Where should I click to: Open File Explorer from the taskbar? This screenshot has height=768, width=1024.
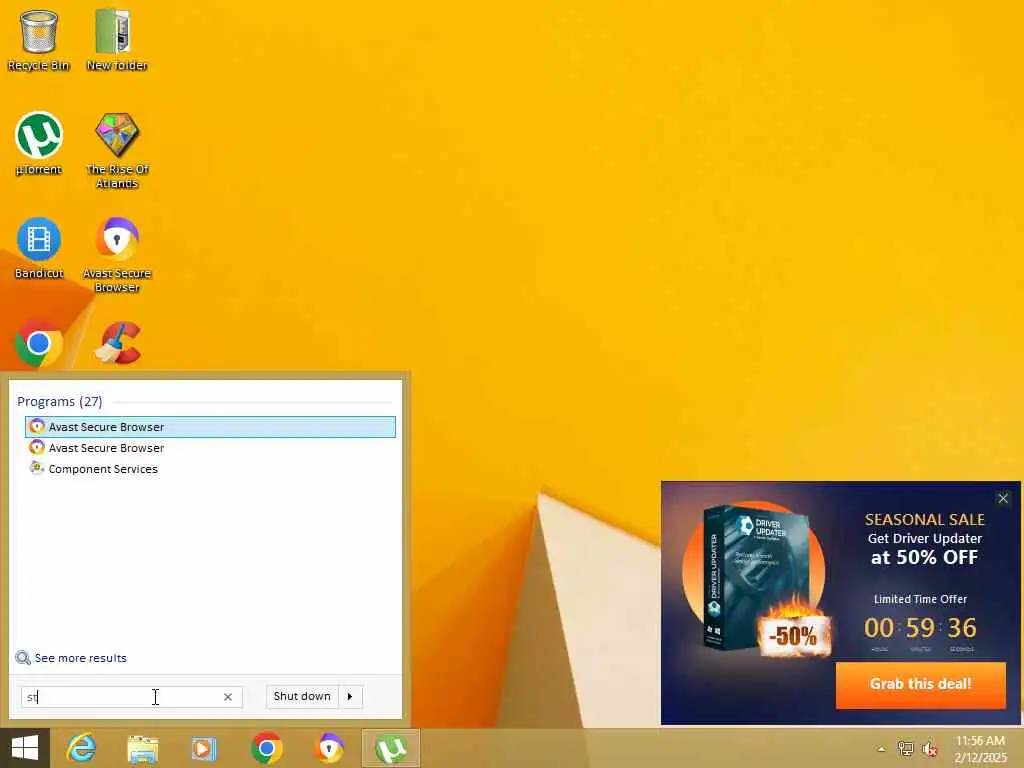pyautogui.click(x=142, y=748)
